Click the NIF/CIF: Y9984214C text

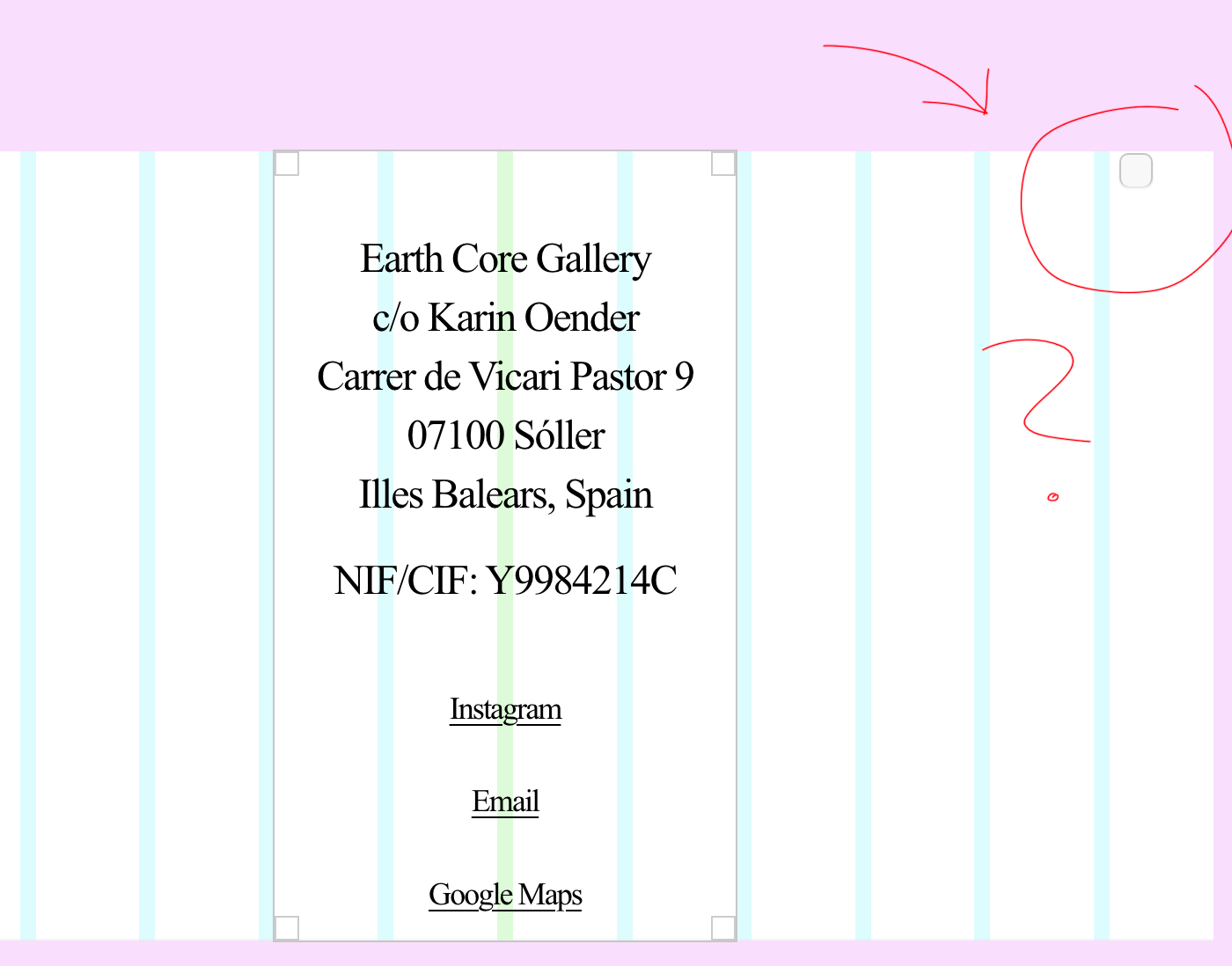tap(505, 581)
